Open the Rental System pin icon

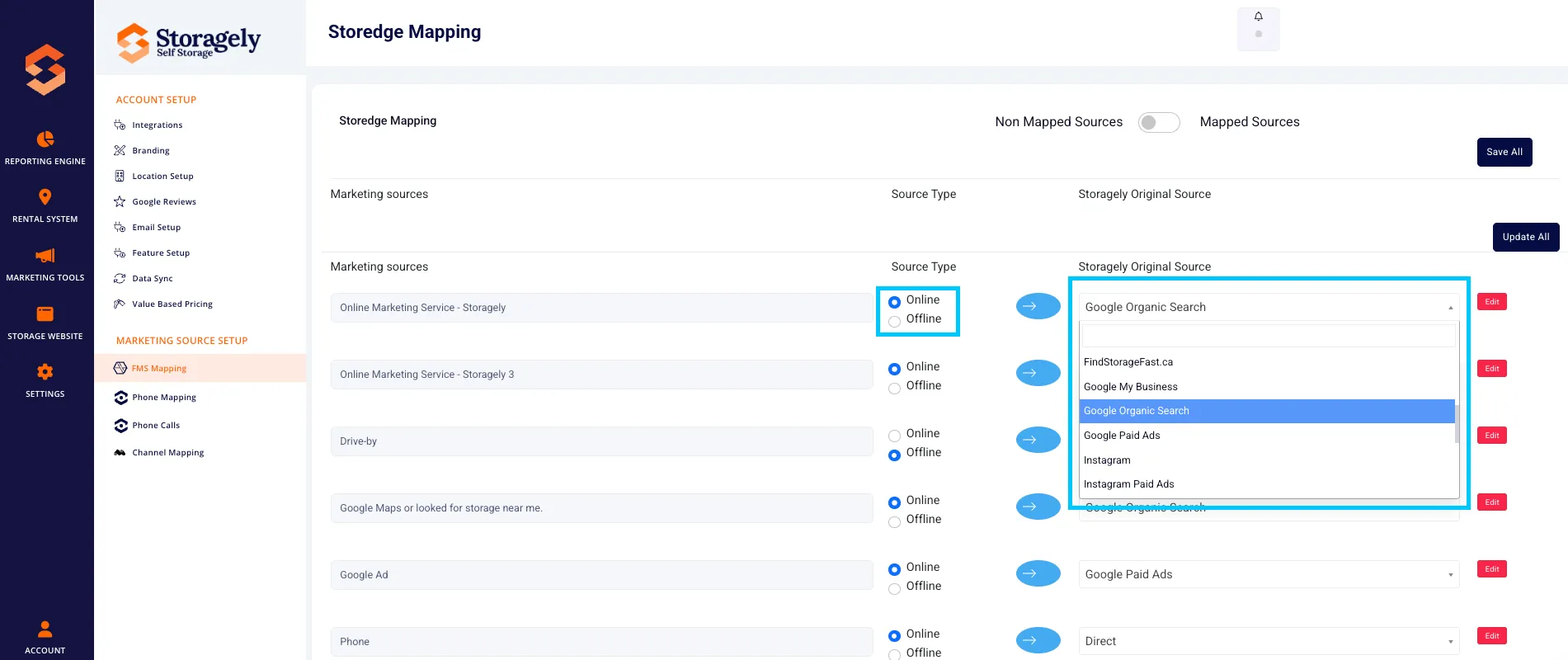coord(45,196)
